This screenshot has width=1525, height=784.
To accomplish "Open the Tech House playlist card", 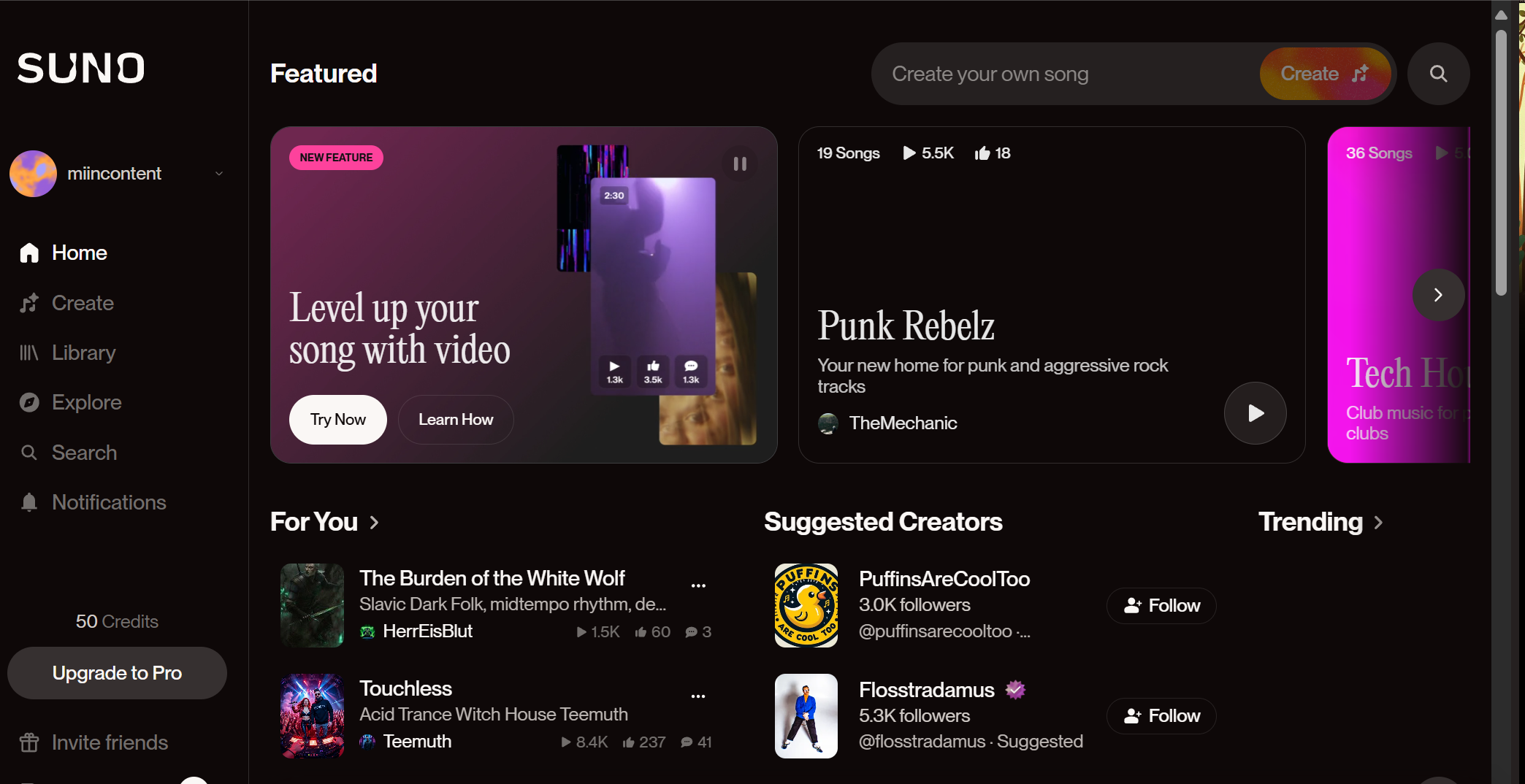I will point(1398,295).
